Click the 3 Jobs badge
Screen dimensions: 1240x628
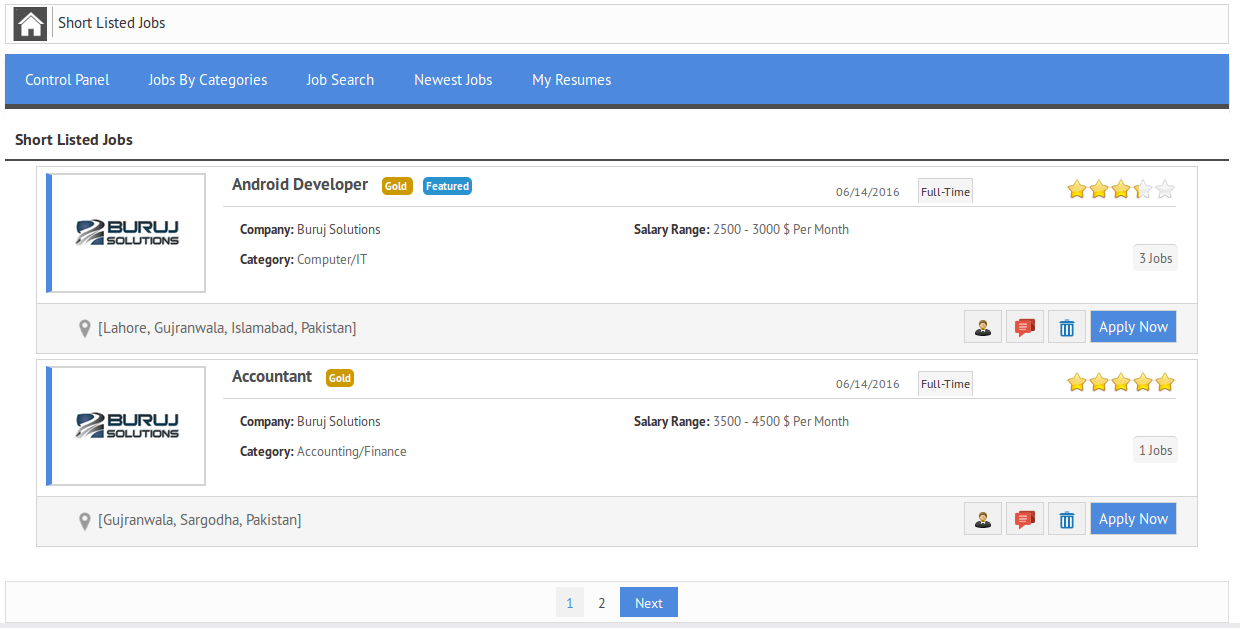pos(1155,258)
